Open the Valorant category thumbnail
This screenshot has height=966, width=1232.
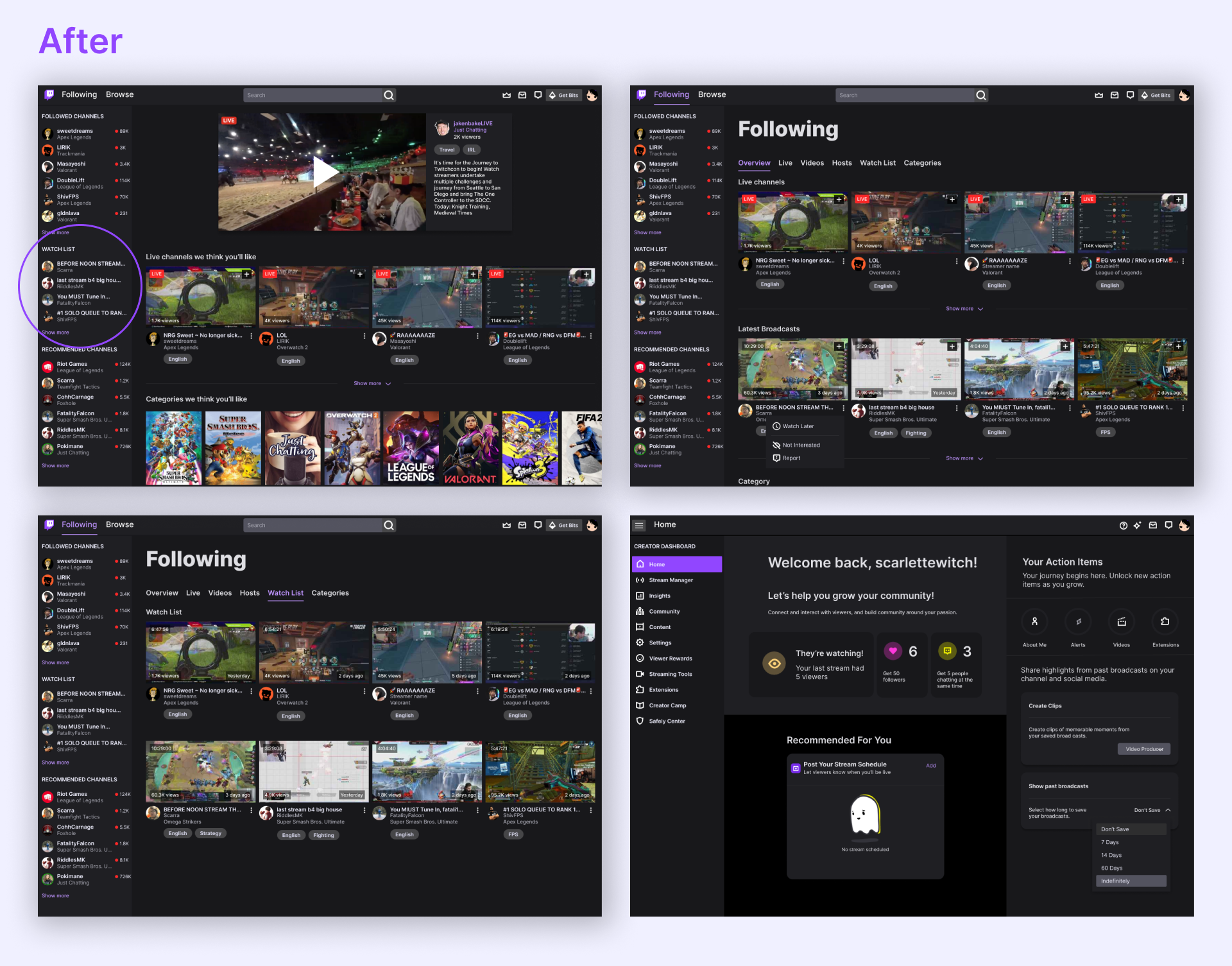click(x=470, y=448)
